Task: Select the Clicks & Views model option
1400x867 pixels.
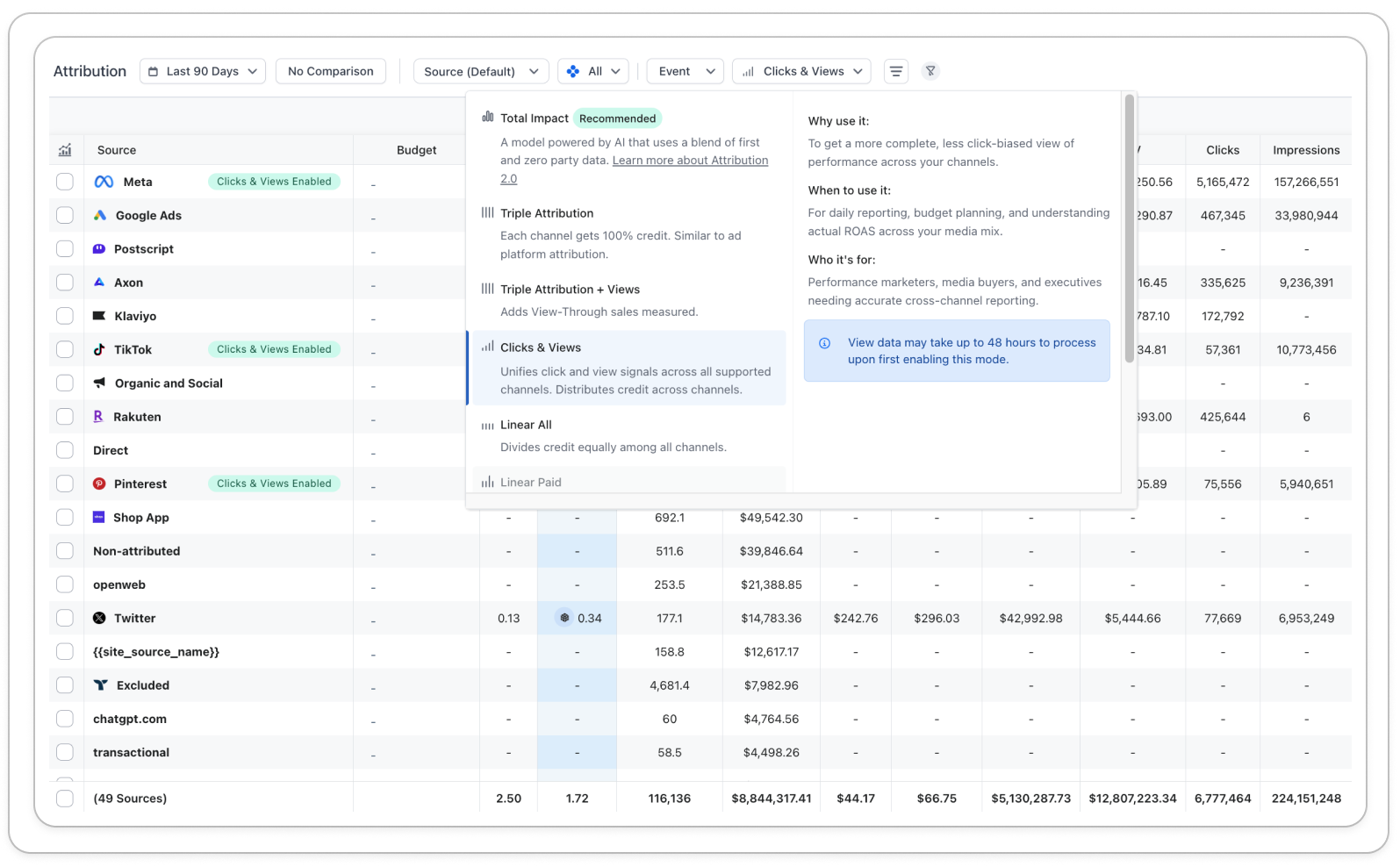Action: [x=627, y=369]
